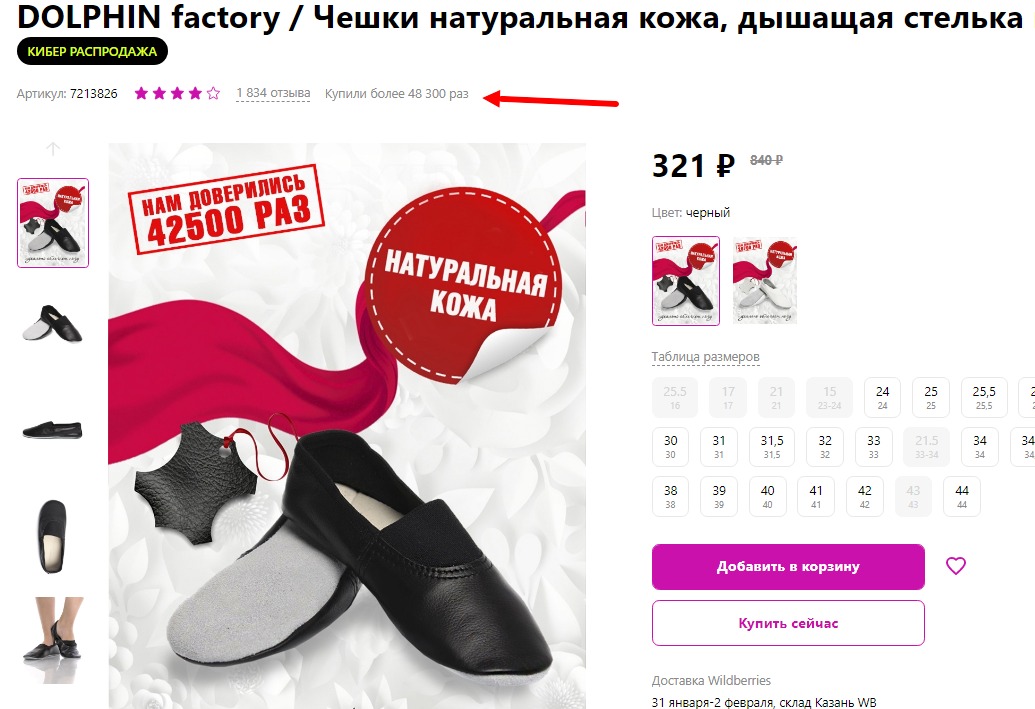Viewport: 1035px width, 709px height.
Task: Select size 24
Action: click(883, 397)
